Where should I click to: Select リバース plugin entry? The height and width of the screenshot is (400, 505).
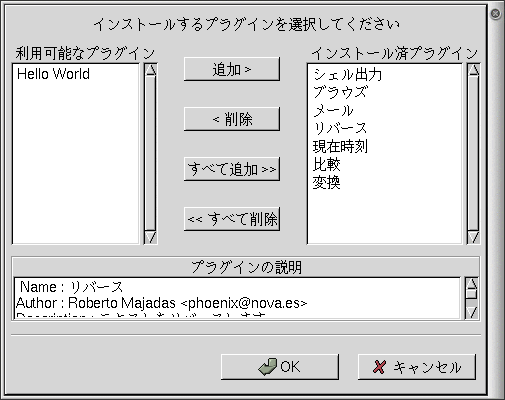[340, 128]
